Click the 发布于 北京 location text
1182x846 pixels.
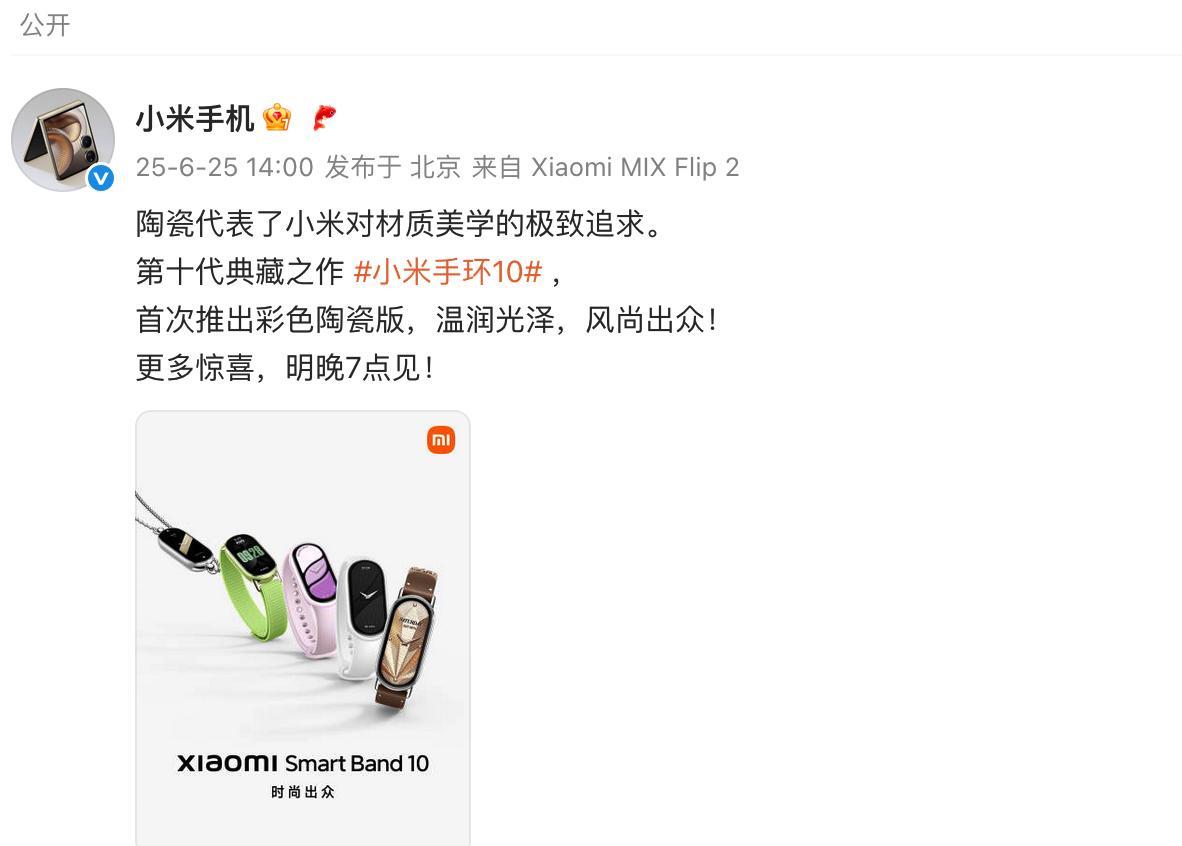pos(393,167)
